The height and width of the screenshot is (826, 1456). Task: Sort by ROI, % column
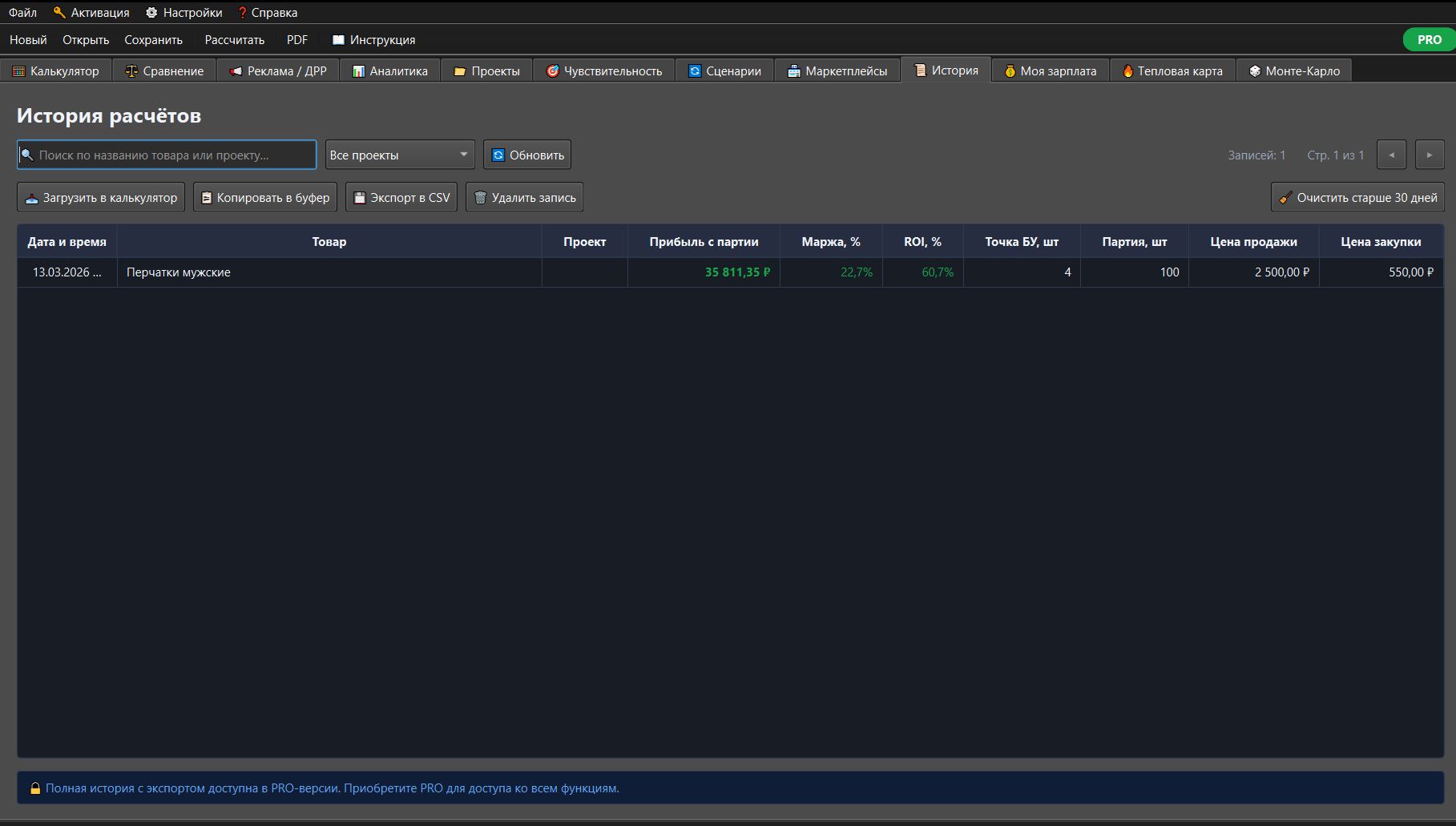click(x=922, y=241)
